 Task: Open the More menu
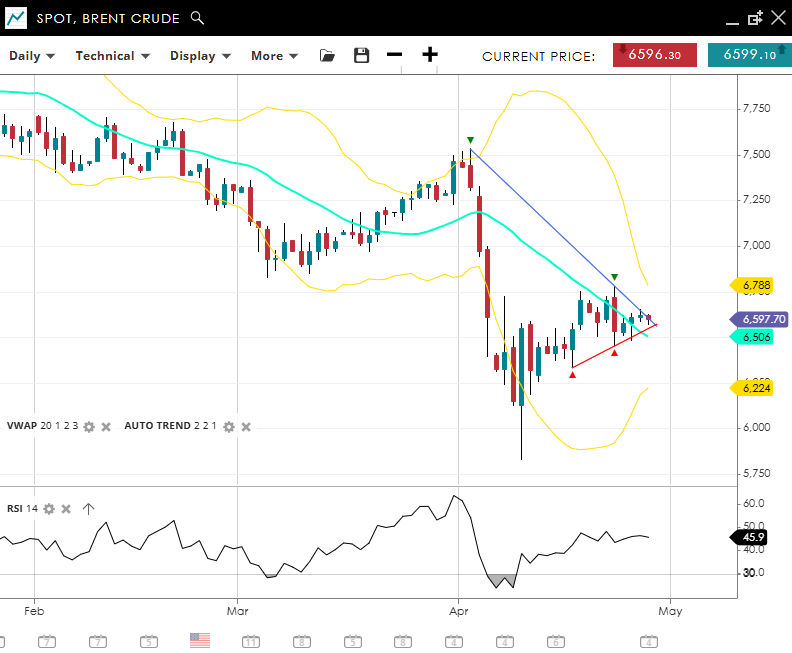(x=274, y=56)
